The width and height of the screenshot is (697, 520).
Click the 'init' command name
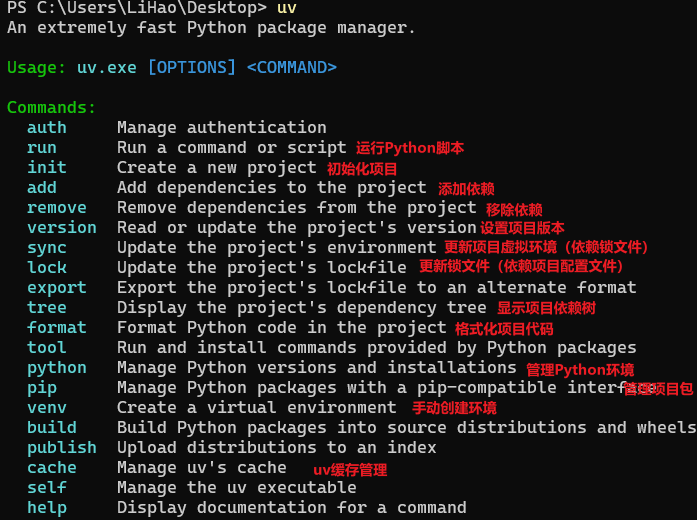click(x=46, y=168)
